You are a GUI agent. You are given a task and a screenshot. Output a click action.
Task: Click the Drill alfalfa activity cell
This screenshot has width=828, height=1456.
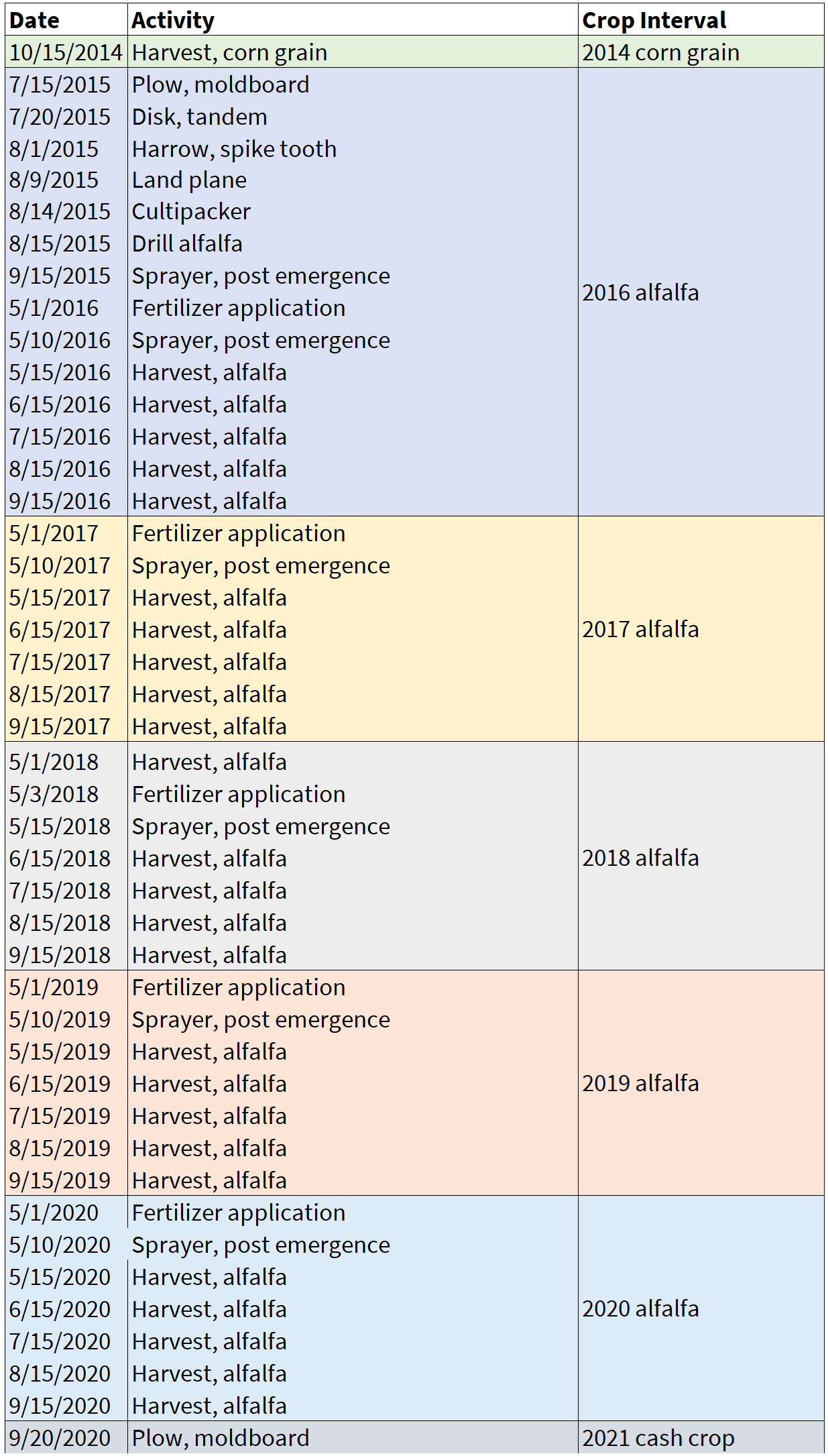187,243
